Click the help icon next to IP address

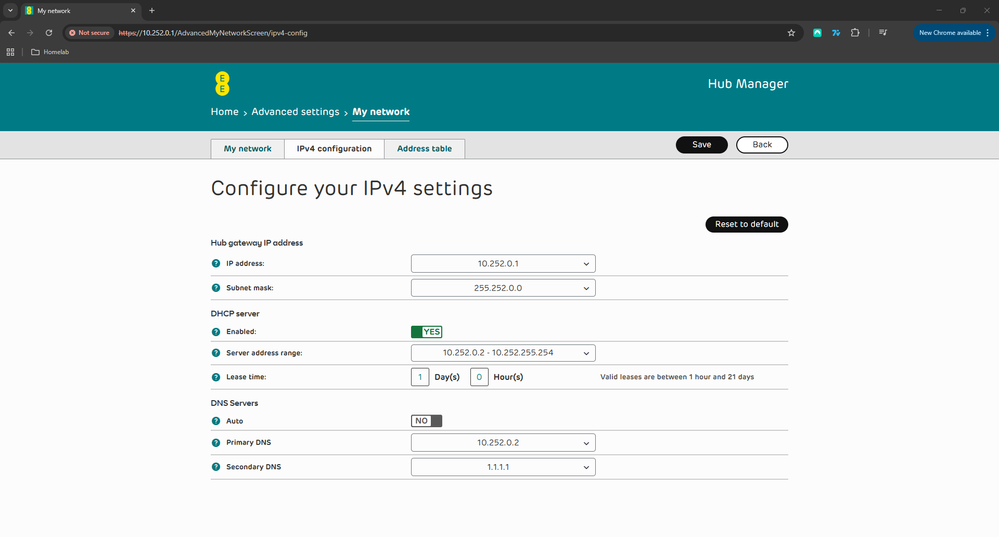point(216,263)
